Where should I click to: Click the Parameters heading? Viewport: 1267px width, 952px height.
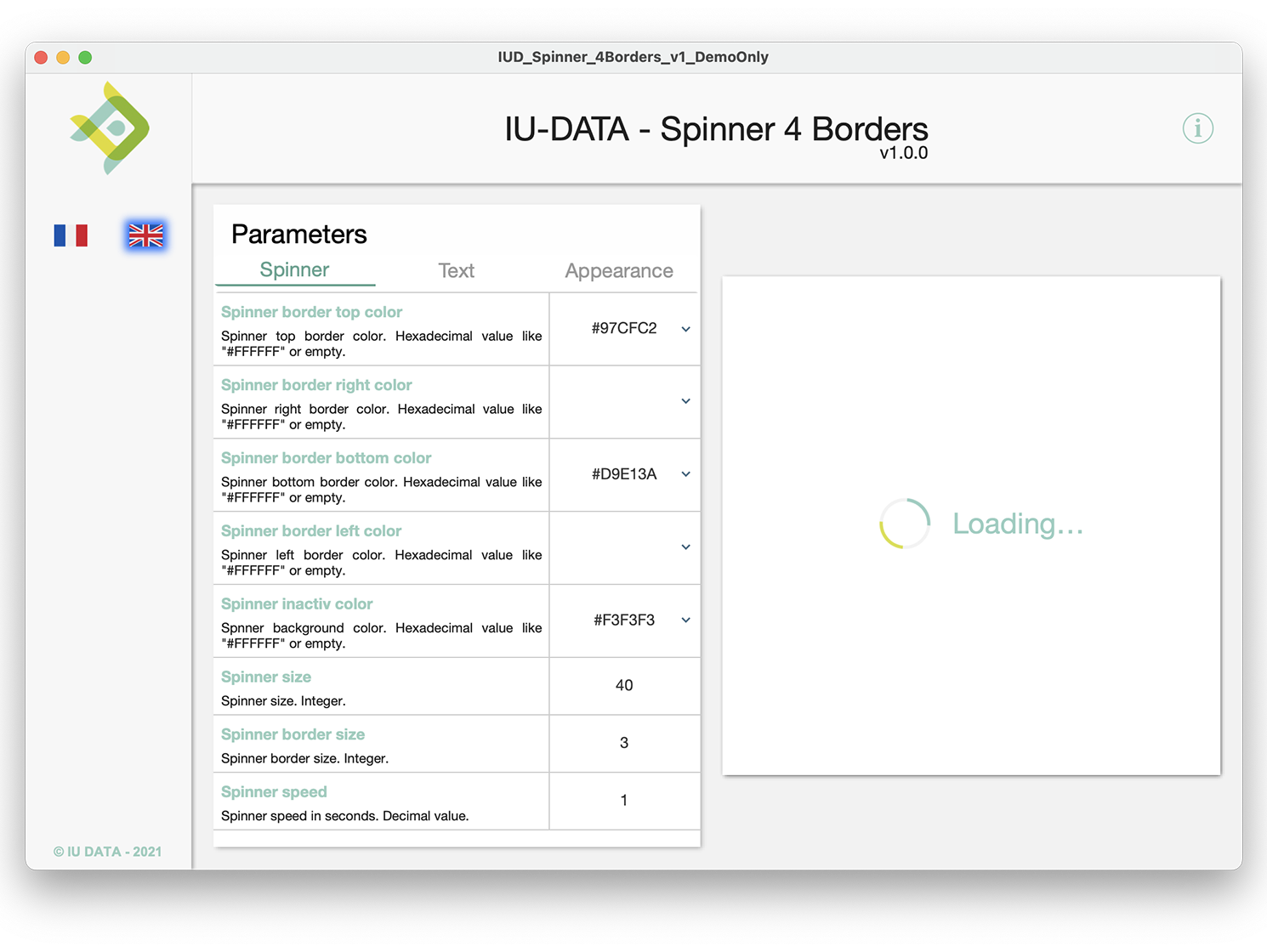(x=299, y=234)
